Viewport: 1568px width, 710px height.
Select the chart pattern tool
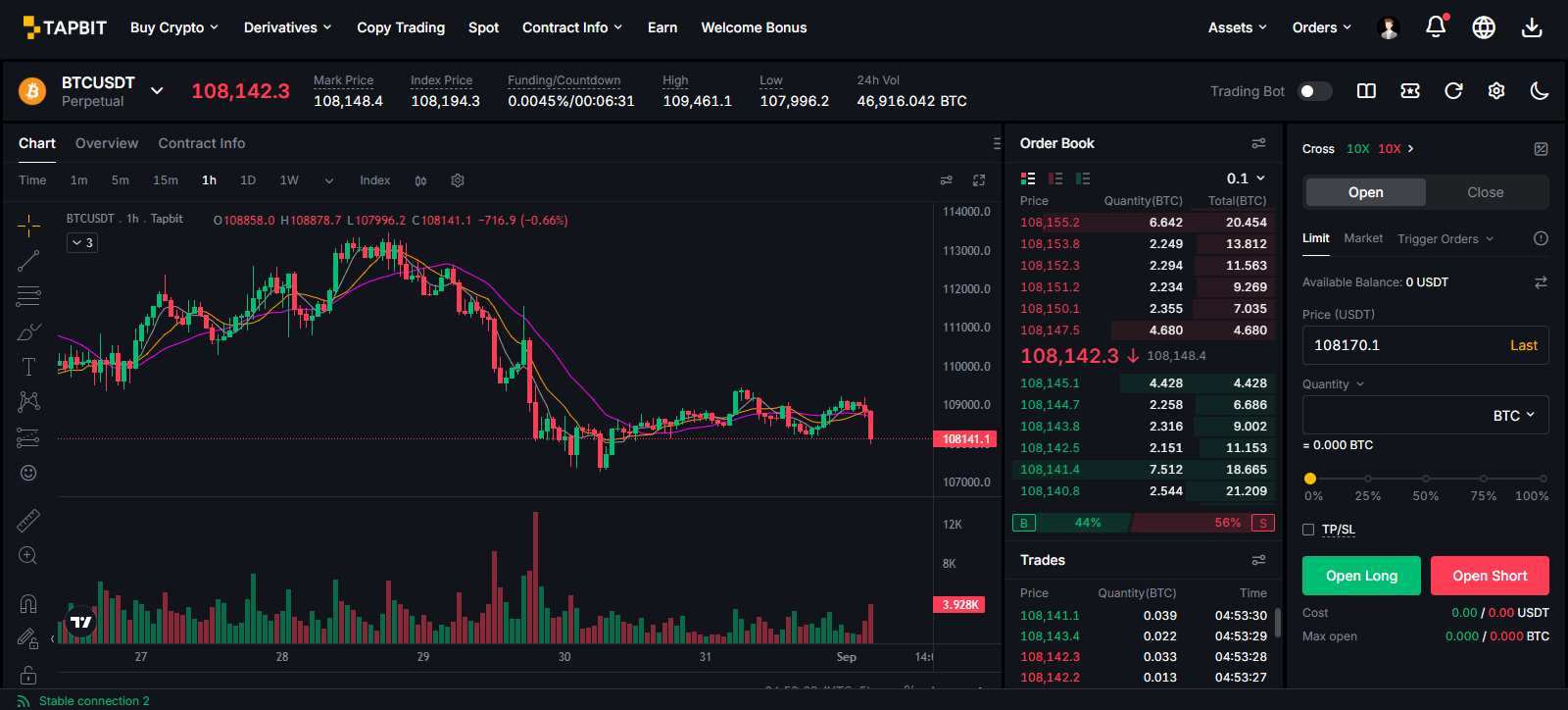click(x=28, y=401)
